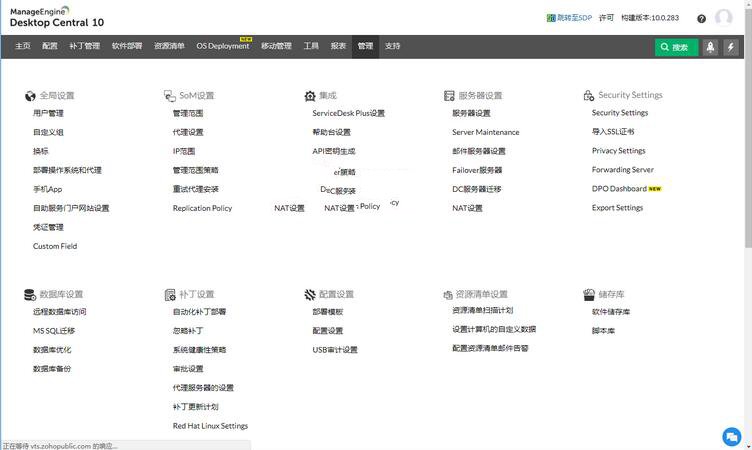Click the basket icon beside 储存库
Screen dimensions: 752x450
pyautogui.click(x=589, y=295)
